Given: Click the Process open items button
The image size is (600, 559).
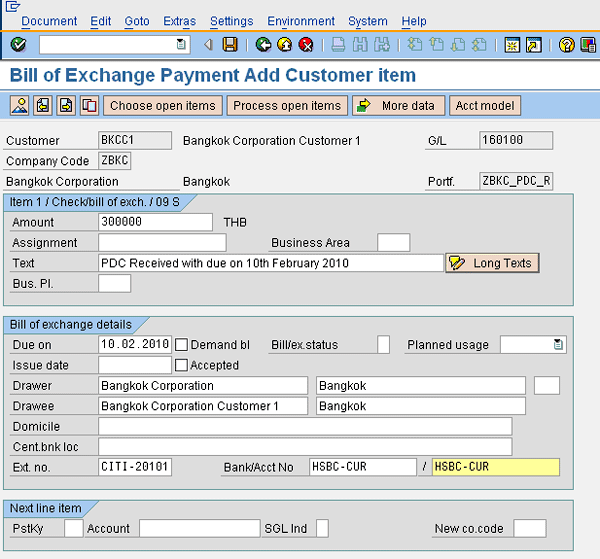Looking at the screenshot, I should tap(287, 106).
